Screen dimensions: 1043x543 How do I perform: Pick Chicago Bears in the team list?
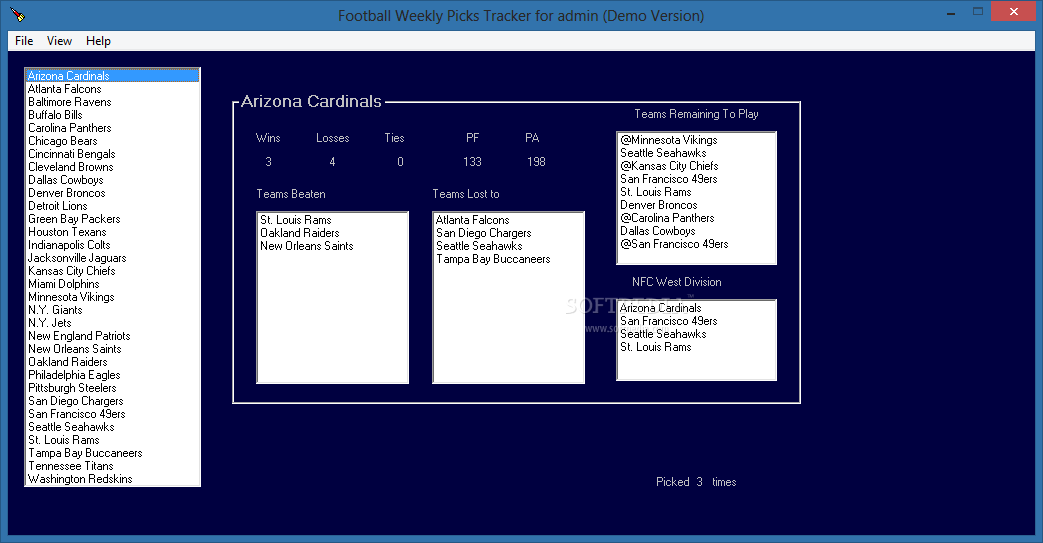click(112, 140)
